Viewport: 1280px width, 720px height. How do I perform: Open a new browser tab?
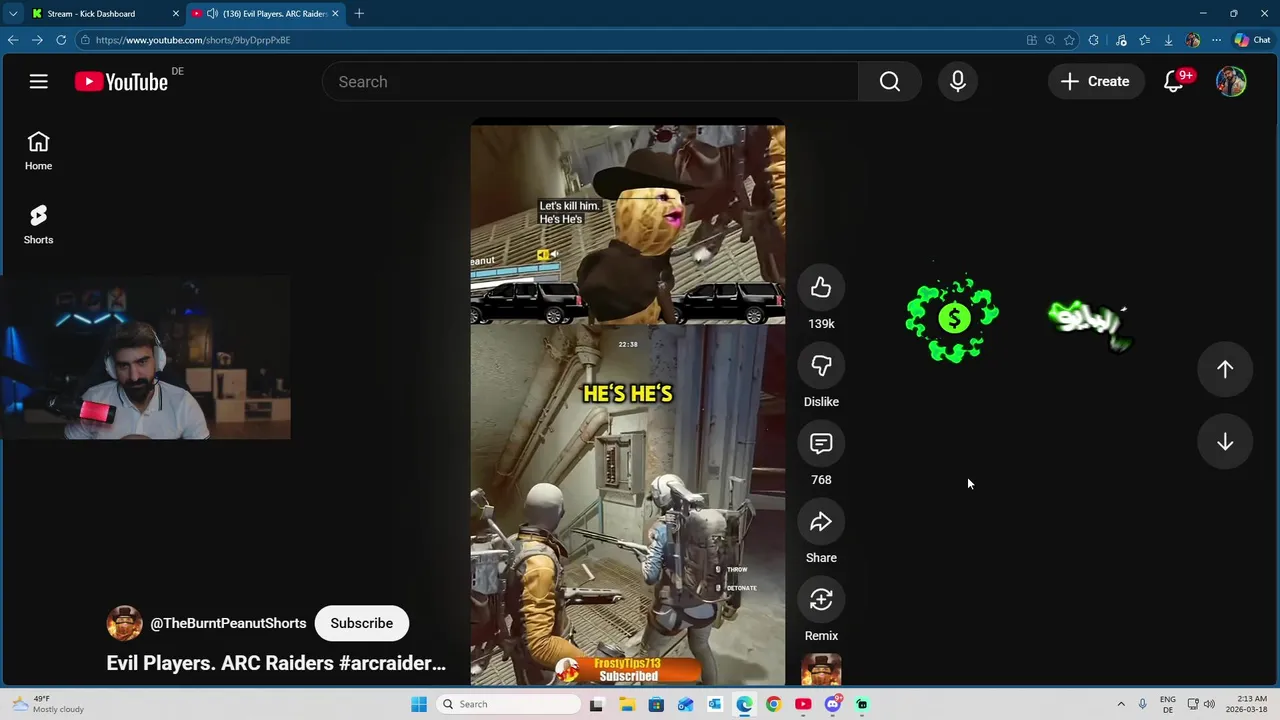pos(359,14)
